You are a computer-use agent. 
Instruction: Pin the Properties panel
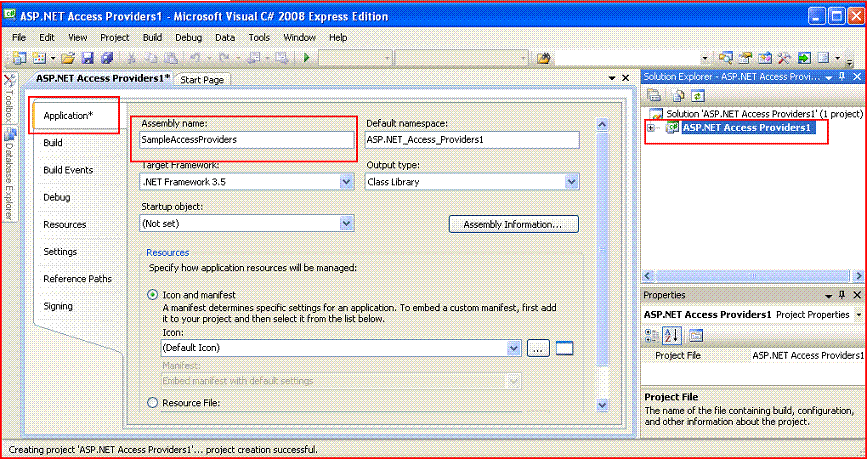click(x=844, y=295)
